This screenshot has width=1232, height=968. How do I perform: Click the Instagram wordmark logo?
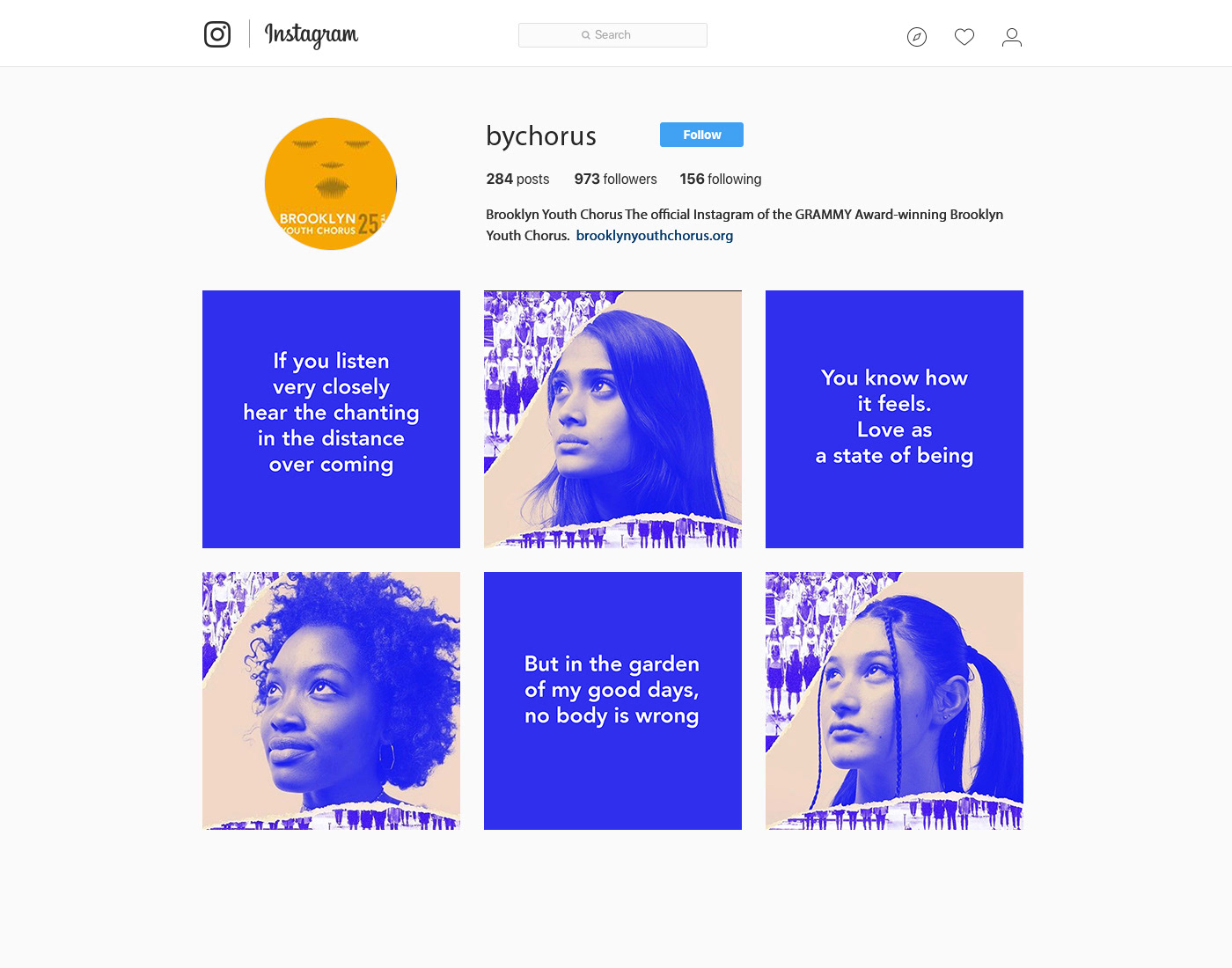tap(312, 35)
